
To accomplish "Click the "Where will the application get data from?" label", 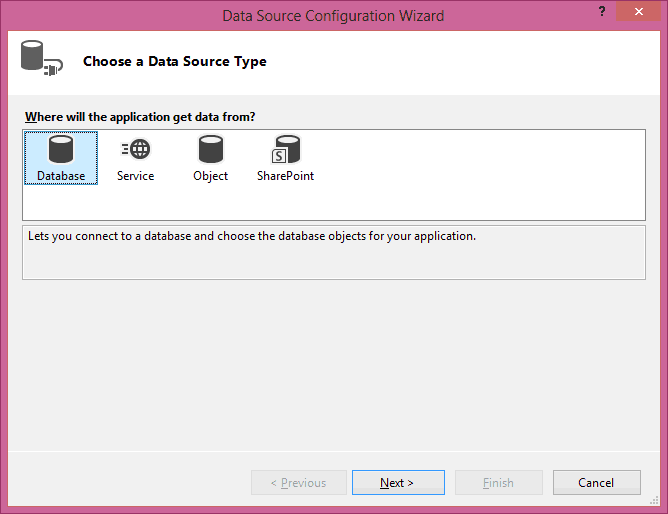I will [x=140, y=117].
